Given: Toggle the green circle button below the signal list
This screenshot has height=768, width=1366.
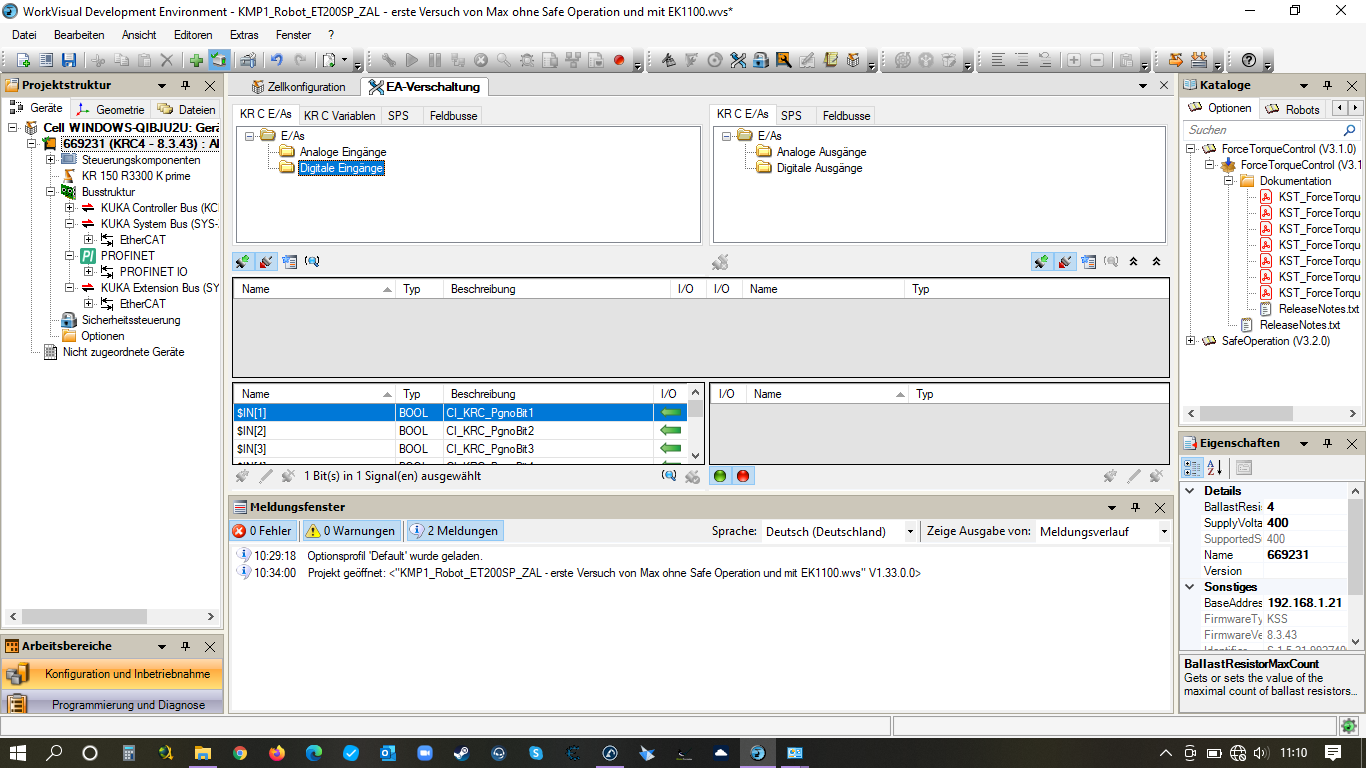Looking at the screenshot, I should pos(720,476).
